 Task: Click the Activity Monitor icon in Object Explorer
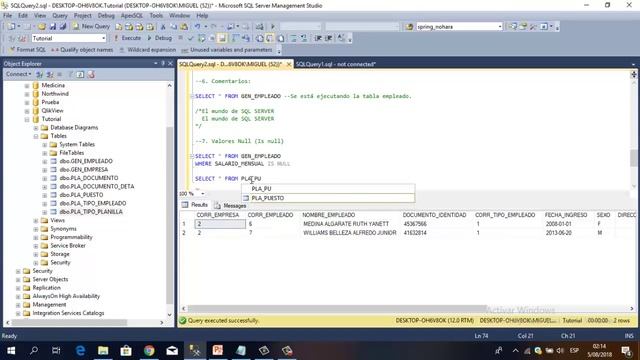(91, 74)
